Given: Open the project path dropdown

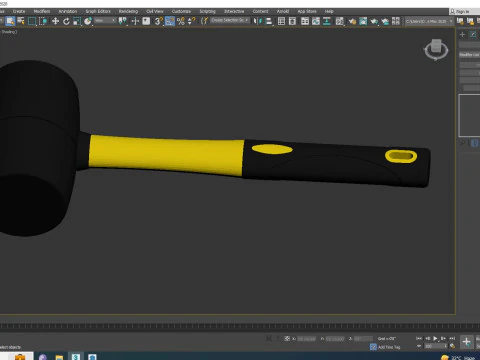Looking at the screenshot, I should click(x=429, y=21).
